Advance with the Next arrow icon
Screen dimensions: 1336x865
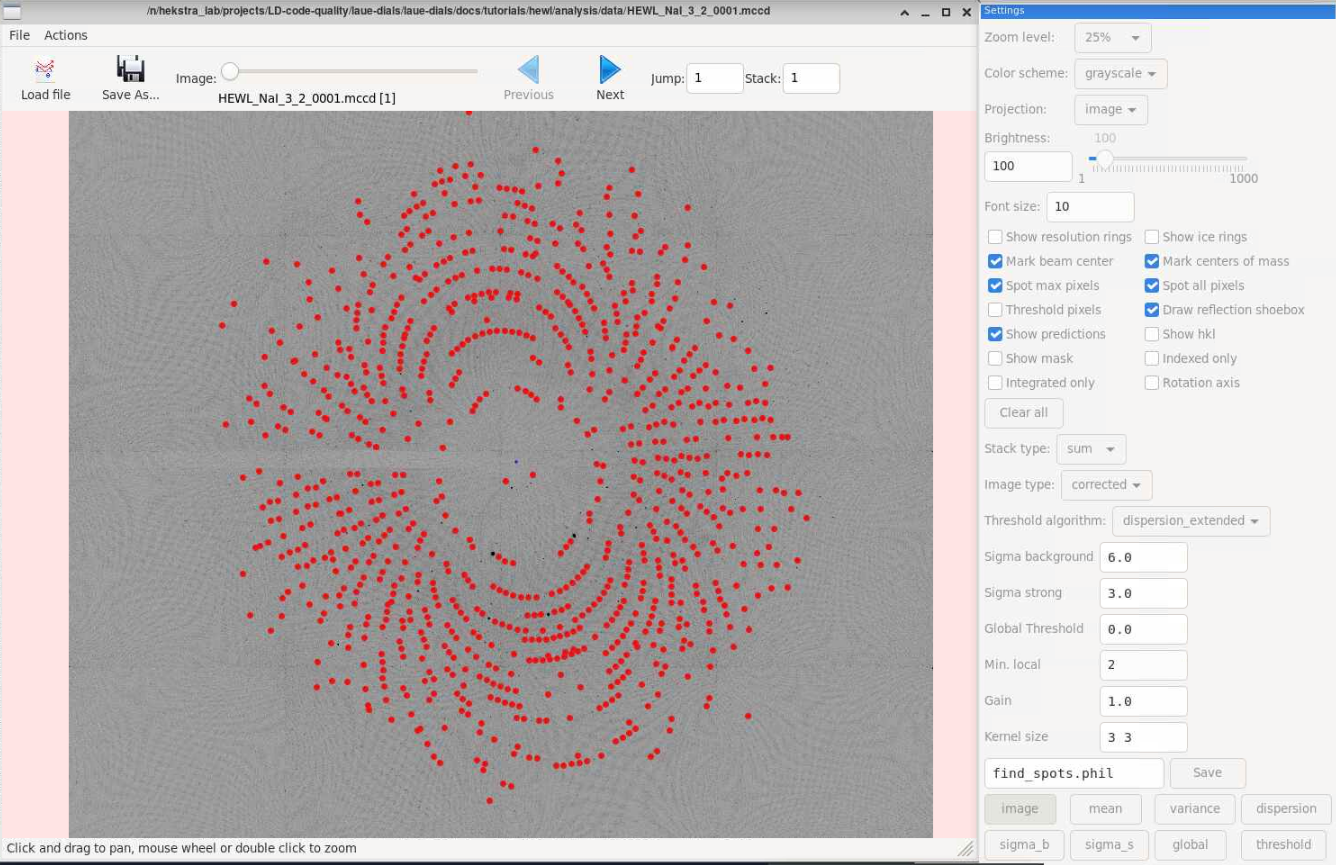(610, 69)
